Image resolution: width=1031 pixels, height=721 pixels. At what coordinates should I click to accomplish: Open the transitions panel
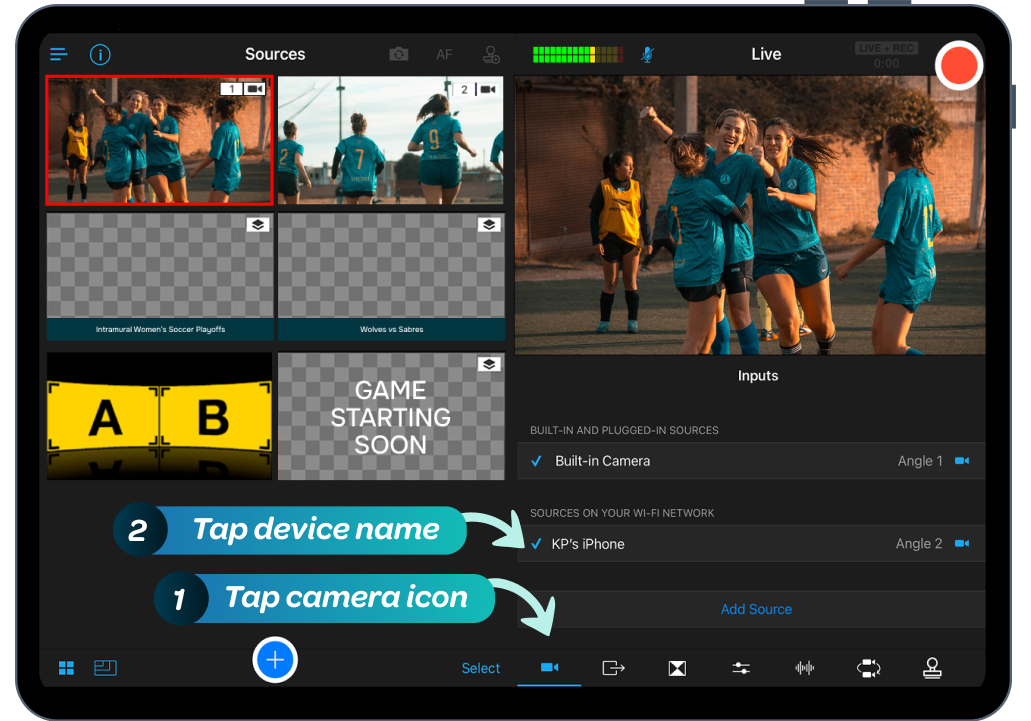click(677, 667)
